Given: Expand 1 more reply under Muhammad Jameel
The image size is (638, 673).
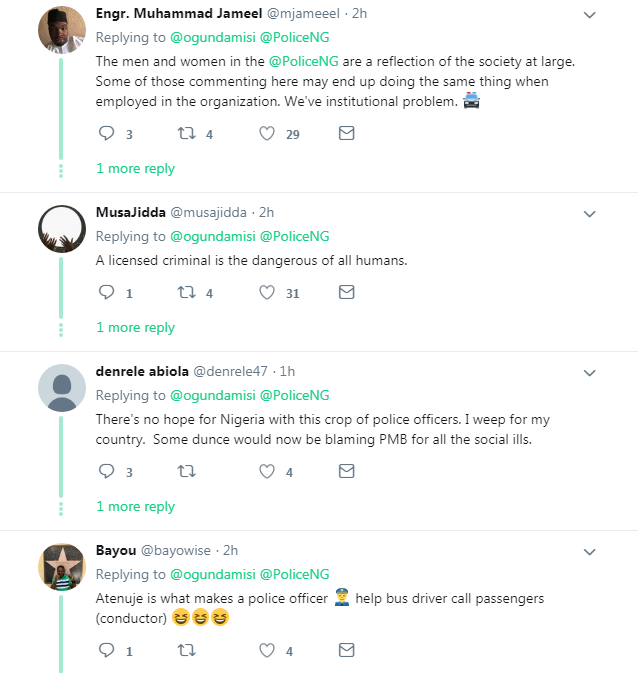Looking at the screenshot, I should click(135, 169).
